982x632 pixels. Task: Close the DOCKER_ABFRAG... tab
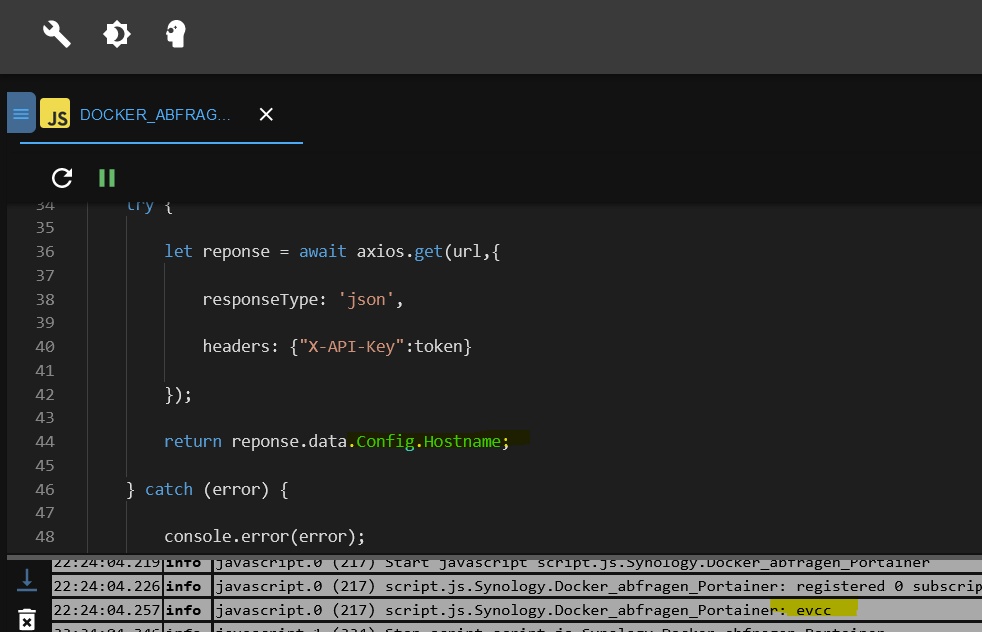266,115
